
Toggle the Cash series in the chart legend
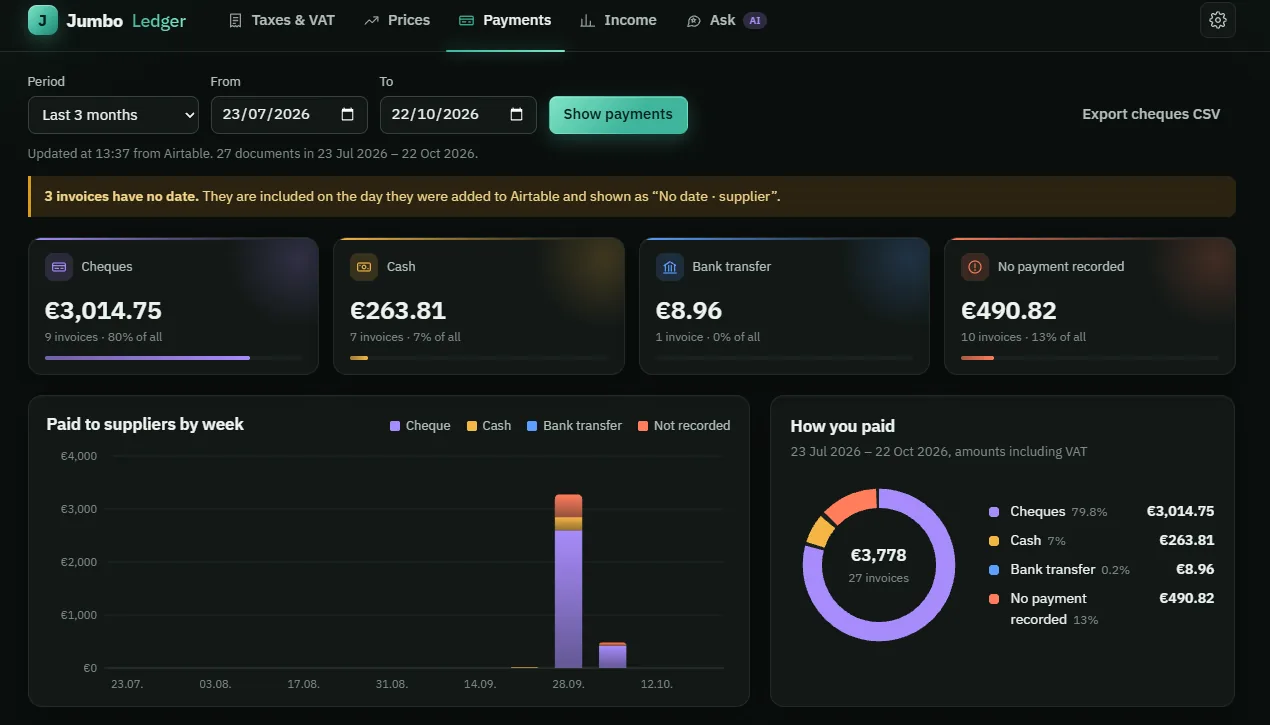(x=489, y=425)
